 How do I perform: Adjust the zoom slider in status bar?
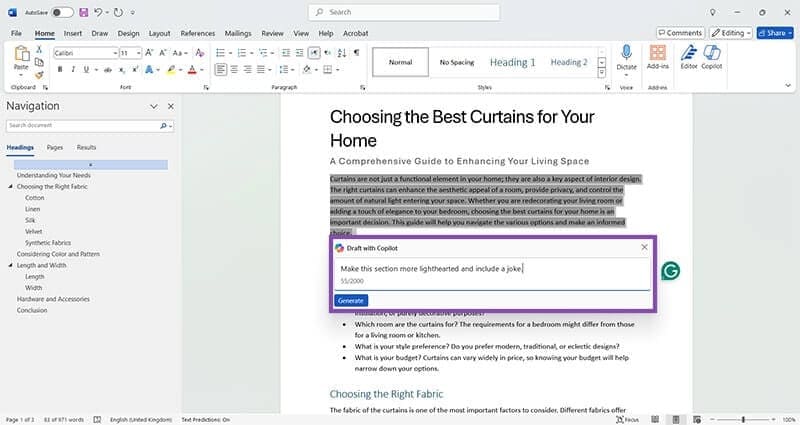click(743, 419)
